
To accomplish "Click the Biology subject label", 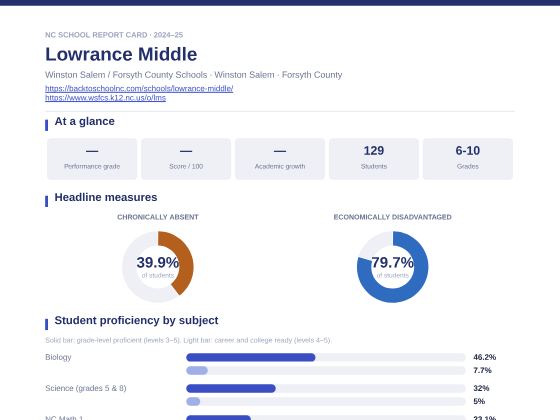I will (58, 357).
